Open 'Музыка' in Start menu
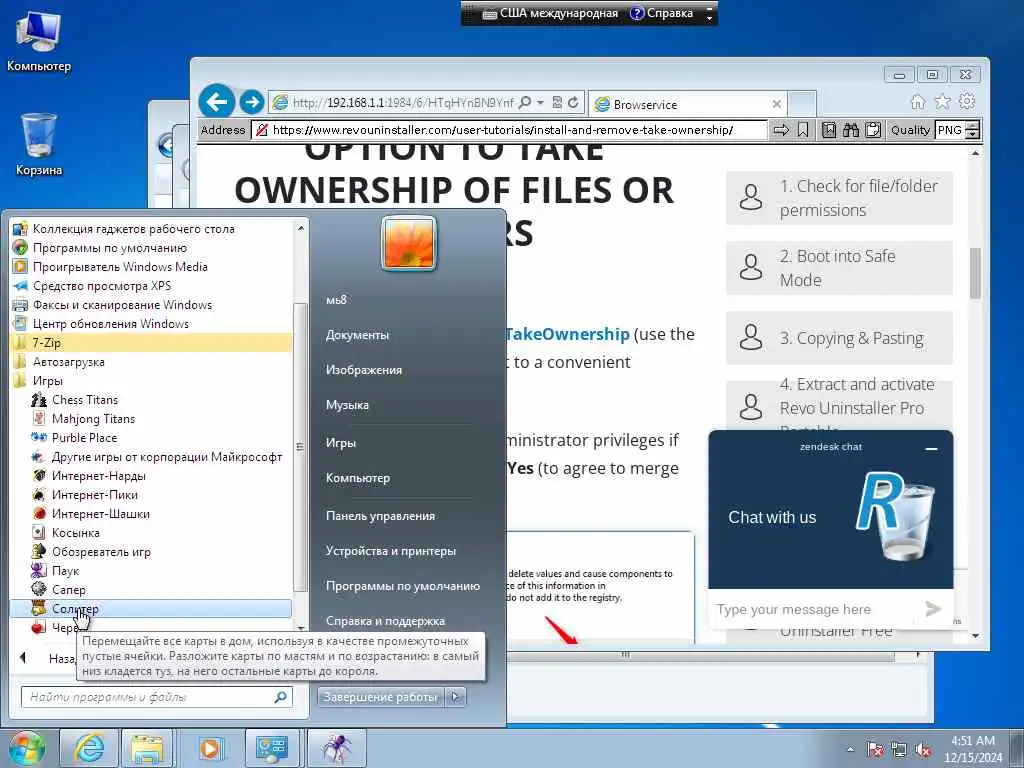 click(347, 405)
